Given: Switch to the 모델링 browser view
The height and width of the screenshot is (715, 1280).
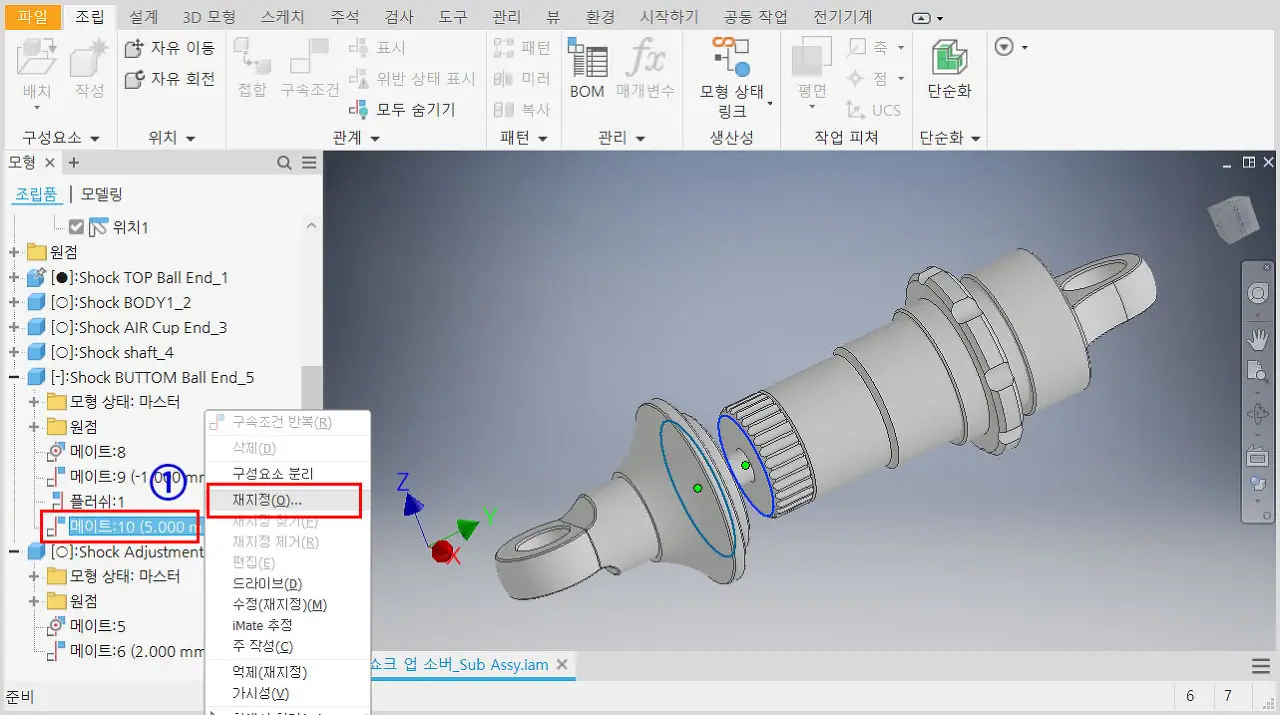Looking at the screenshot, I should click(x=101, y=194).
